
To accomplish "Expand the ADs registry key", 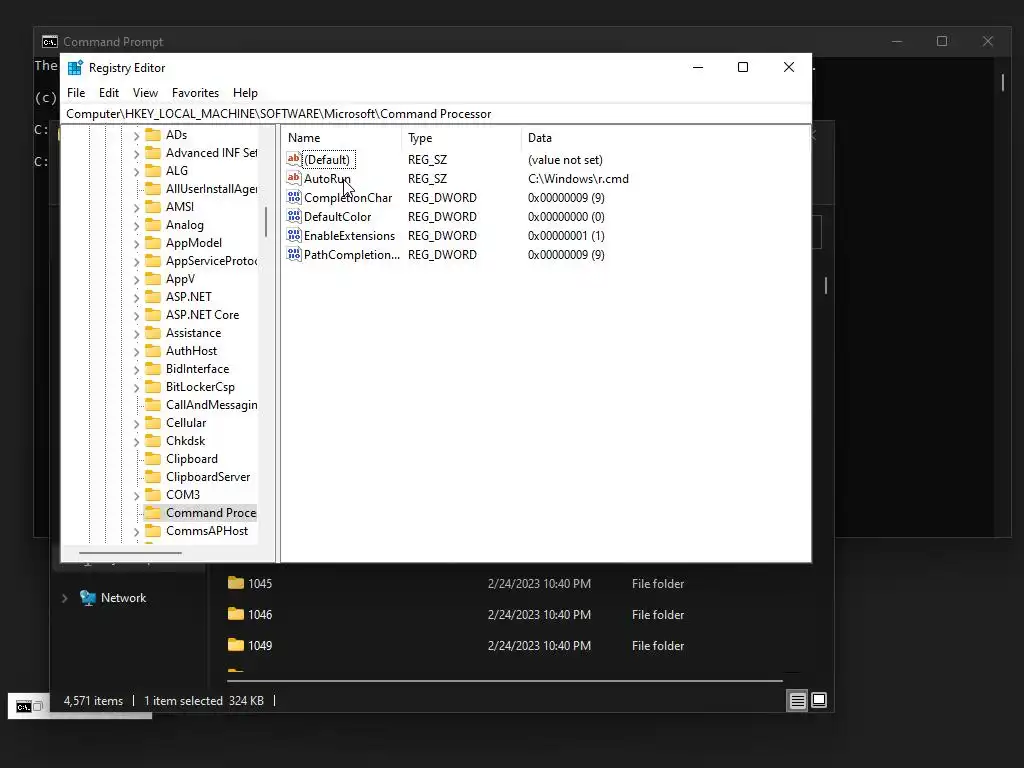I will pyautogui.click(x=136, y=136).
